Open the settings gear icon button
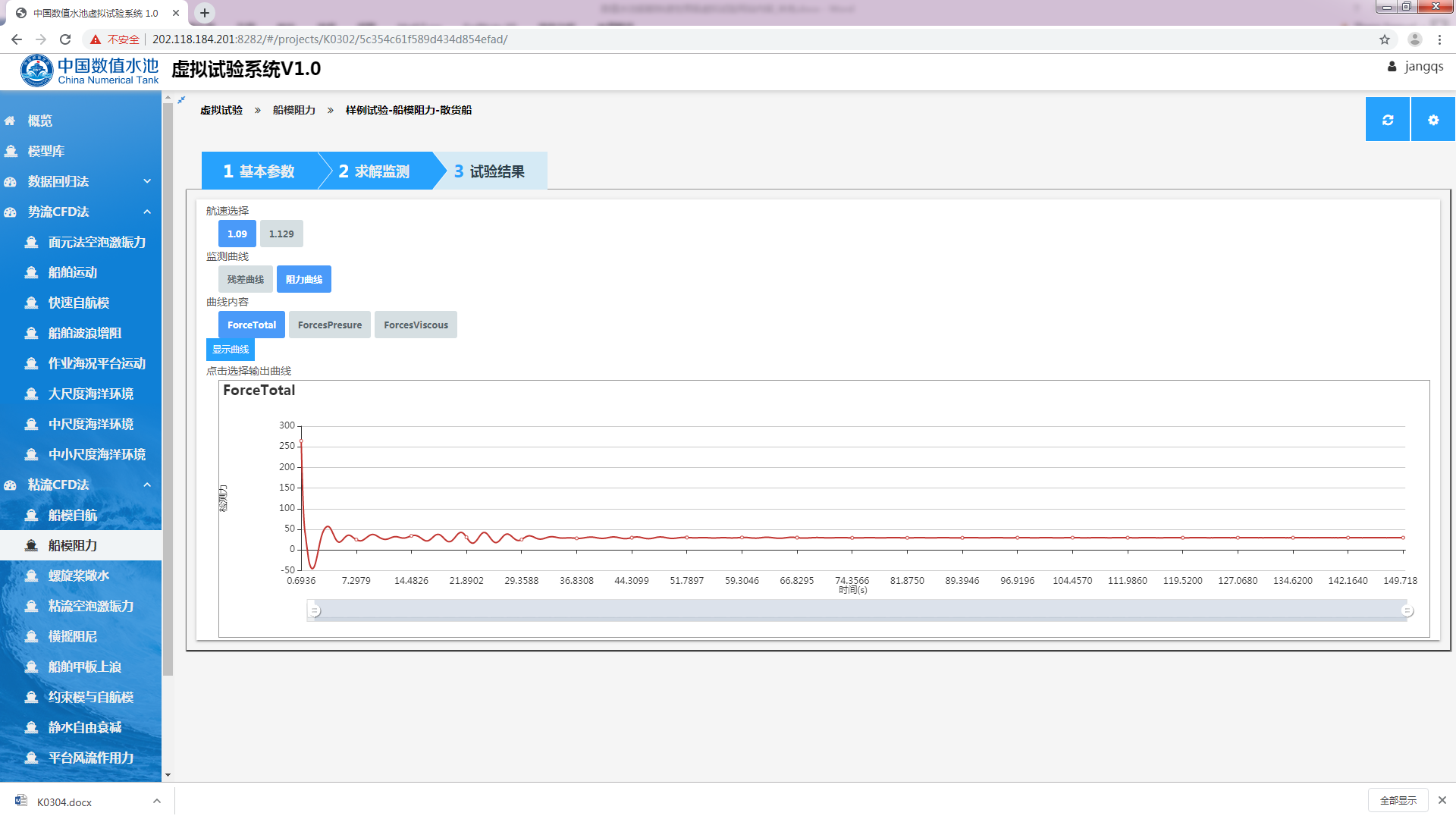 click(1432, 120)
